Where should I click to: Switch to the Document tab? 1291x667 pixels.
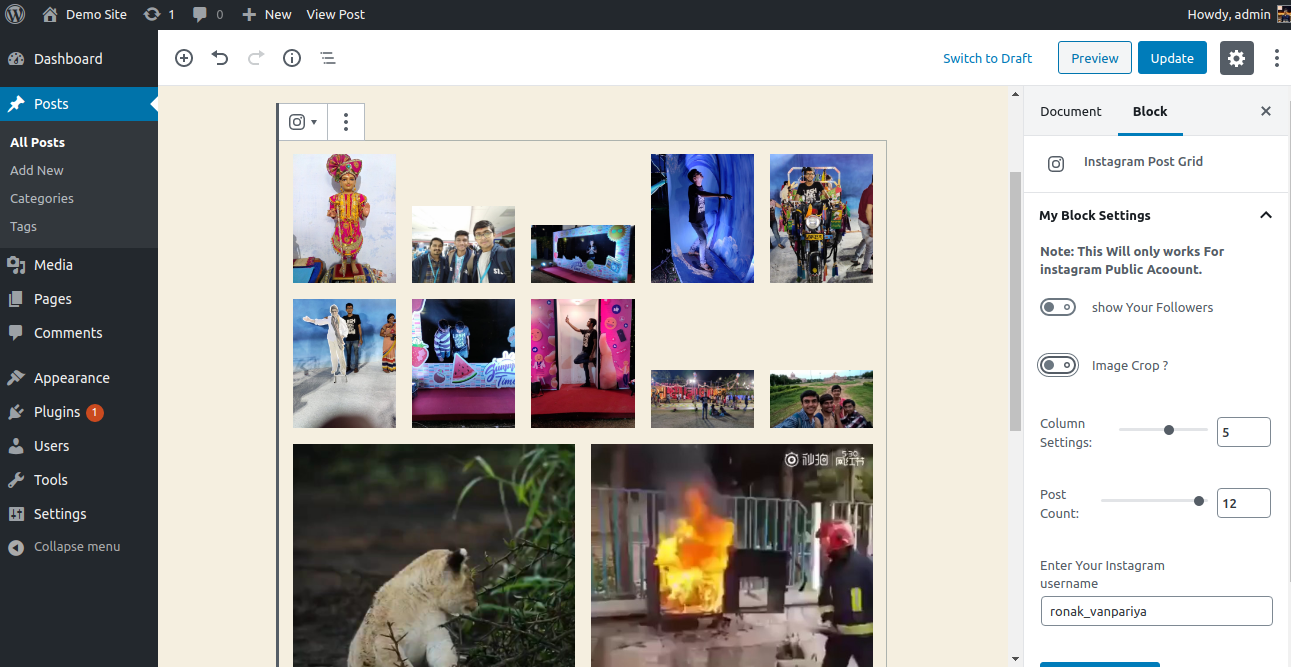coord(1070,111)
